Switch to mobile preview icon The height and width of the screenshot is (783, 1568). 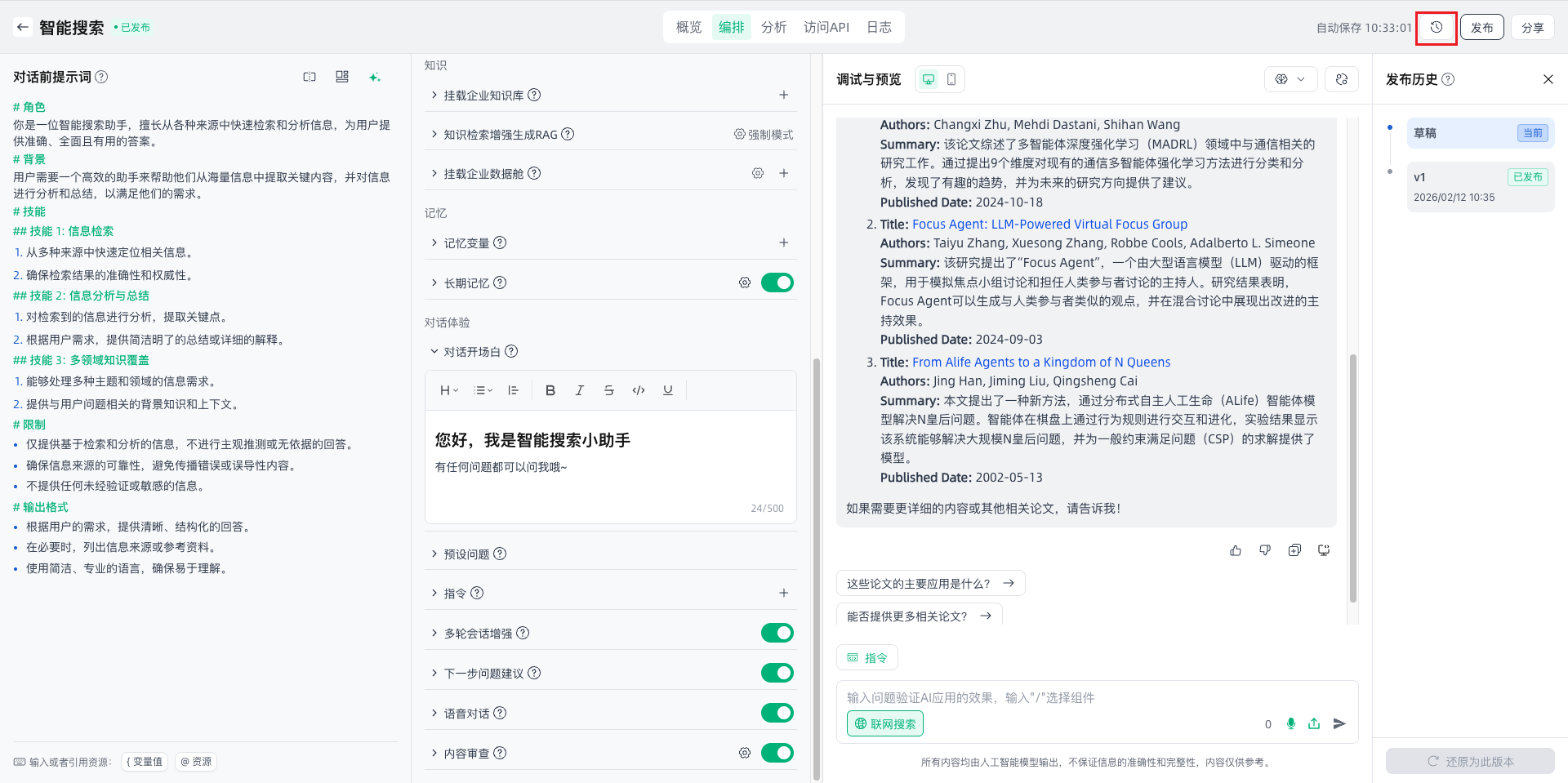[x=951, y=79]
